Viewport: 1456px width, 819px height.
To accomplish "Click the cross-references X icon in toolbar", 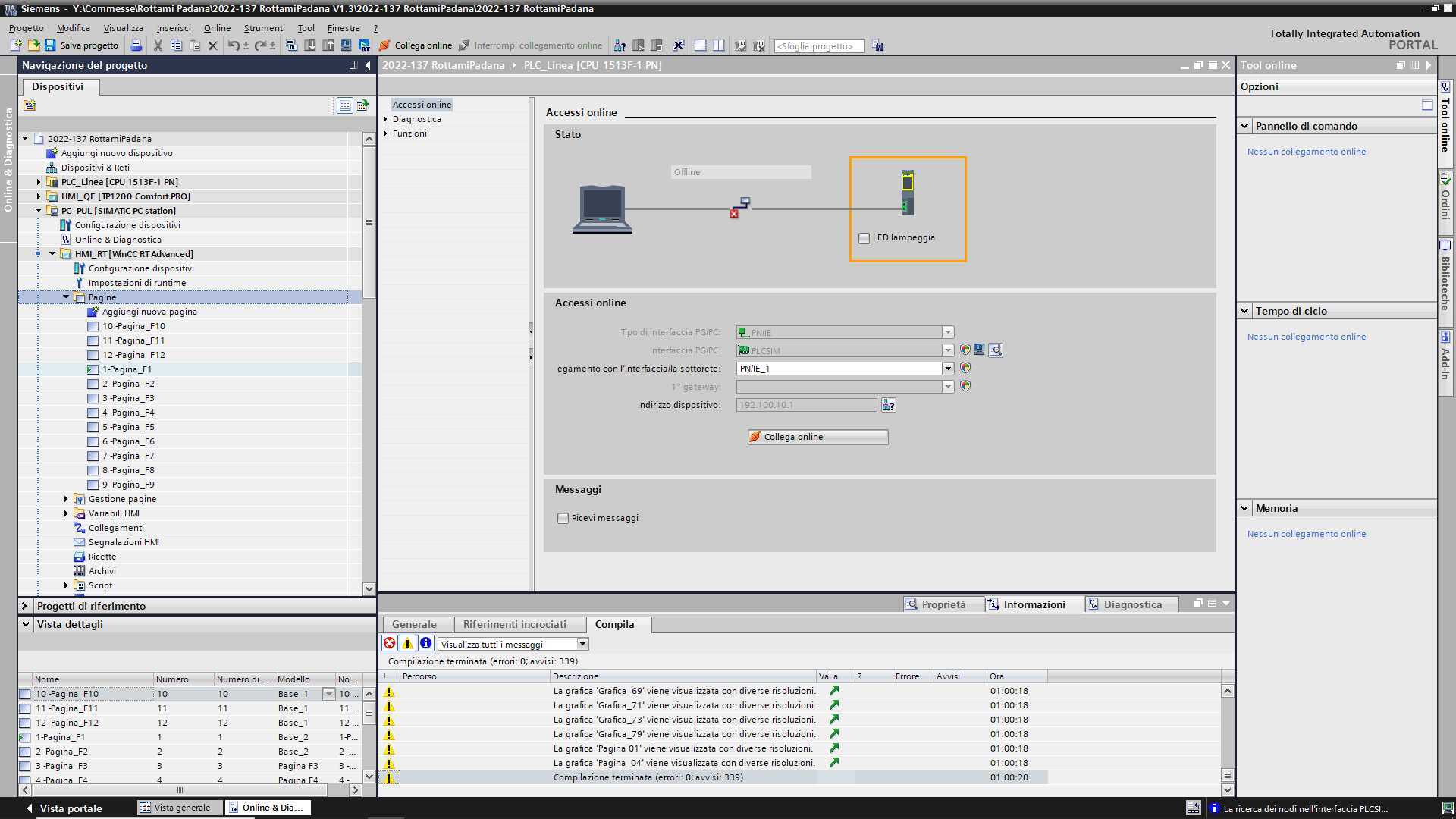I will click(679, 45).
